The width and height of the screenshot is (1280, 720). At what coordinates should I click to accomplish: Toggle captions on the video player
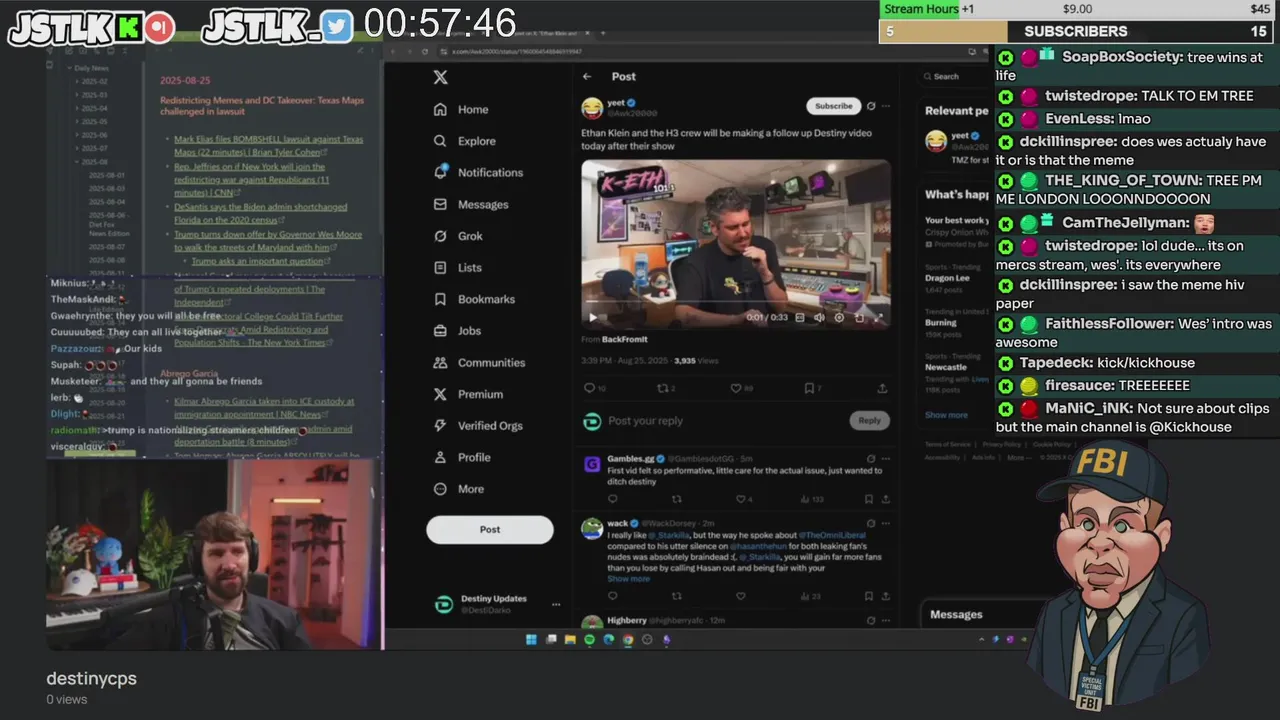click(x=799, y=318)
